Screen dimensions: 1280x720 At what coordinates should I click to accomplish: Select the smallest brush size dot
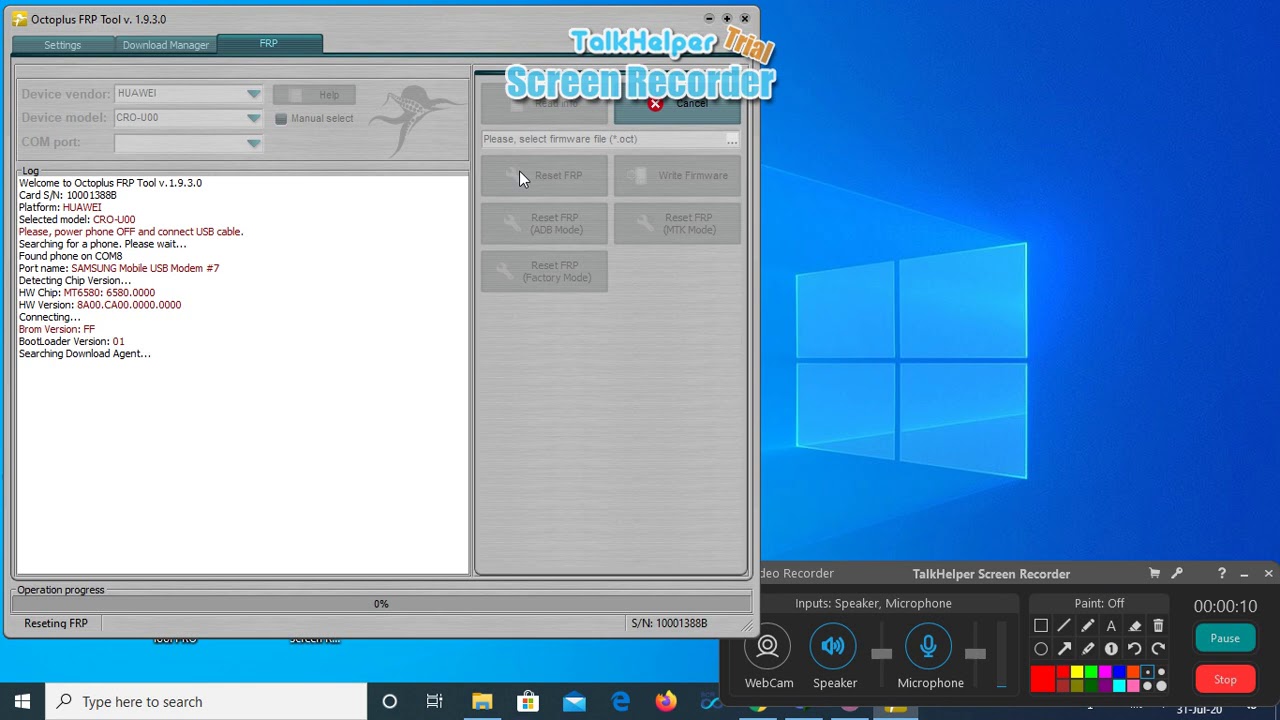(x=1147, y=672)
